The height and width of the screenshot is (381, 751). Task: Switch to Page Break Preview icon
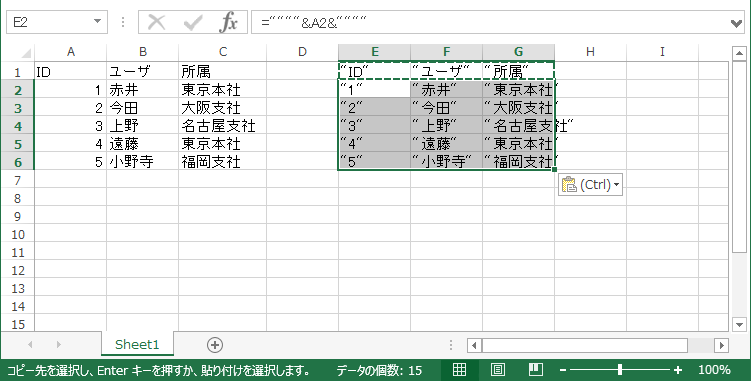point(535,369)
